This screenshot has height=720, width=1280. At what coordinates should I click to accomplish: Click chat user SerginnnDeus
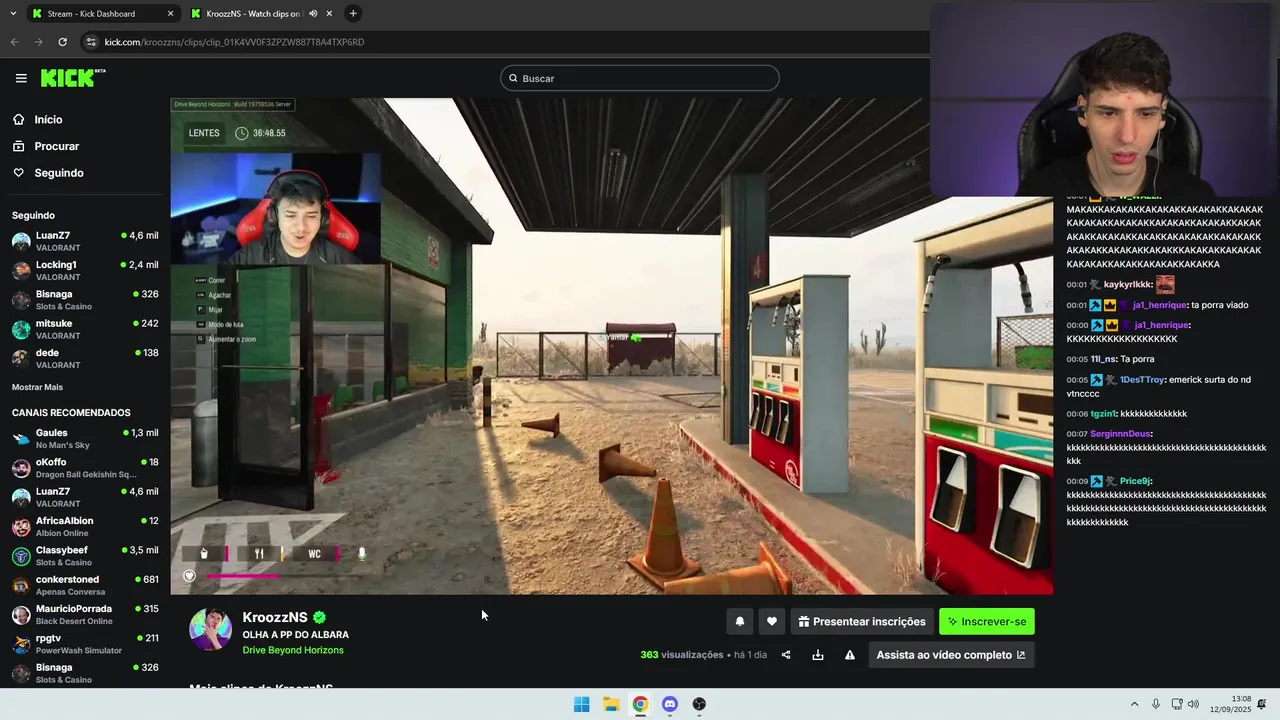(x=1120, y=434)
